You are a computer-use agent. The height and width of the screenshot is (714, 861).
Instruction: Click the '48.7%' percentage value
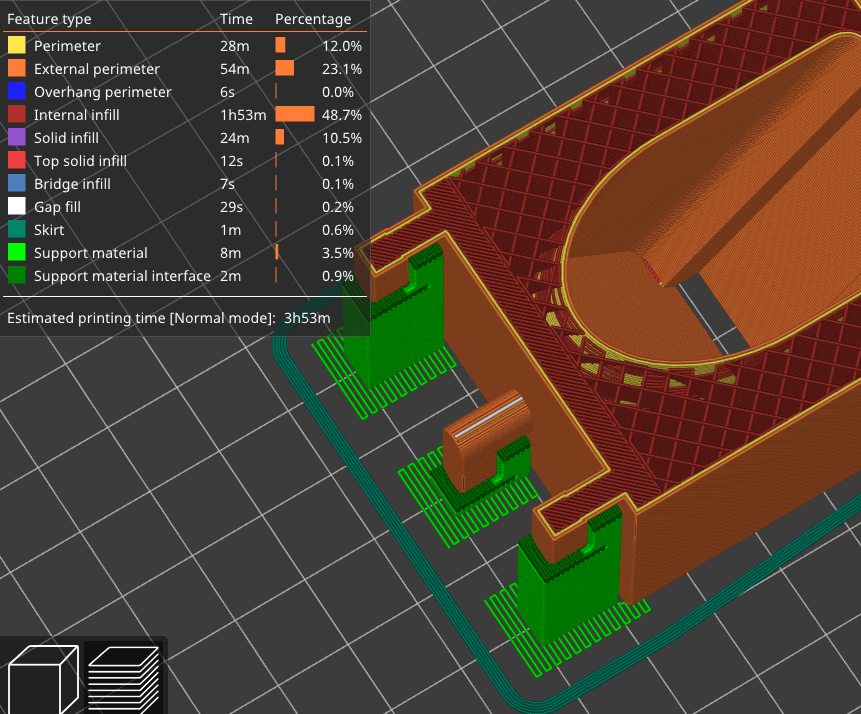(x=342, y=115)
